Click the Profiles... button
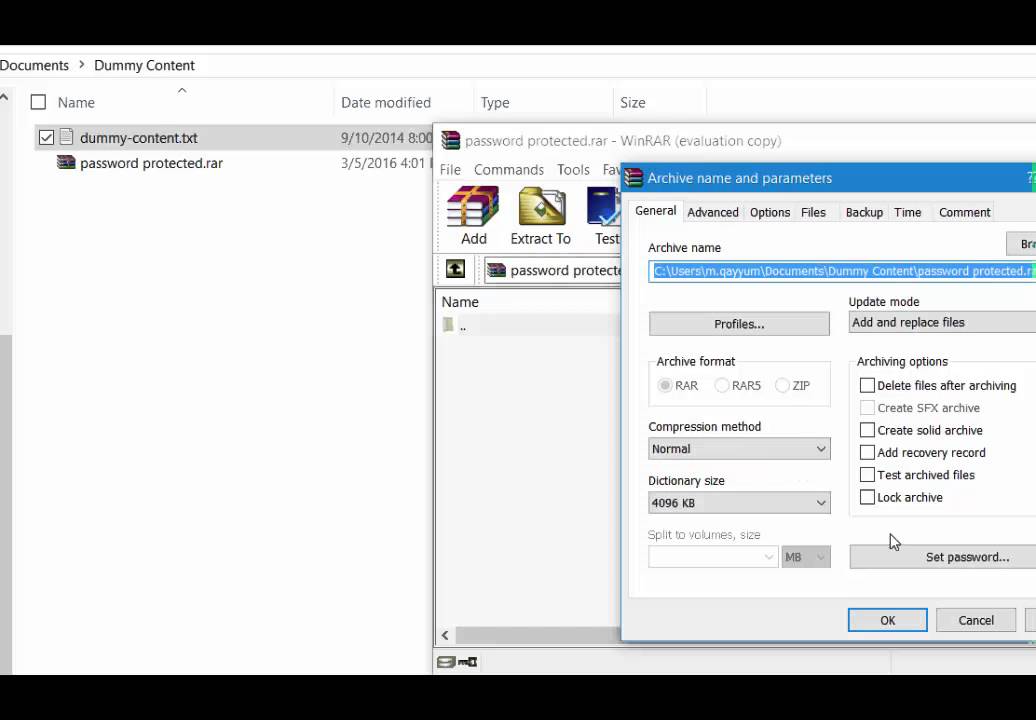 pyautogui.click(x=739, y=324)
